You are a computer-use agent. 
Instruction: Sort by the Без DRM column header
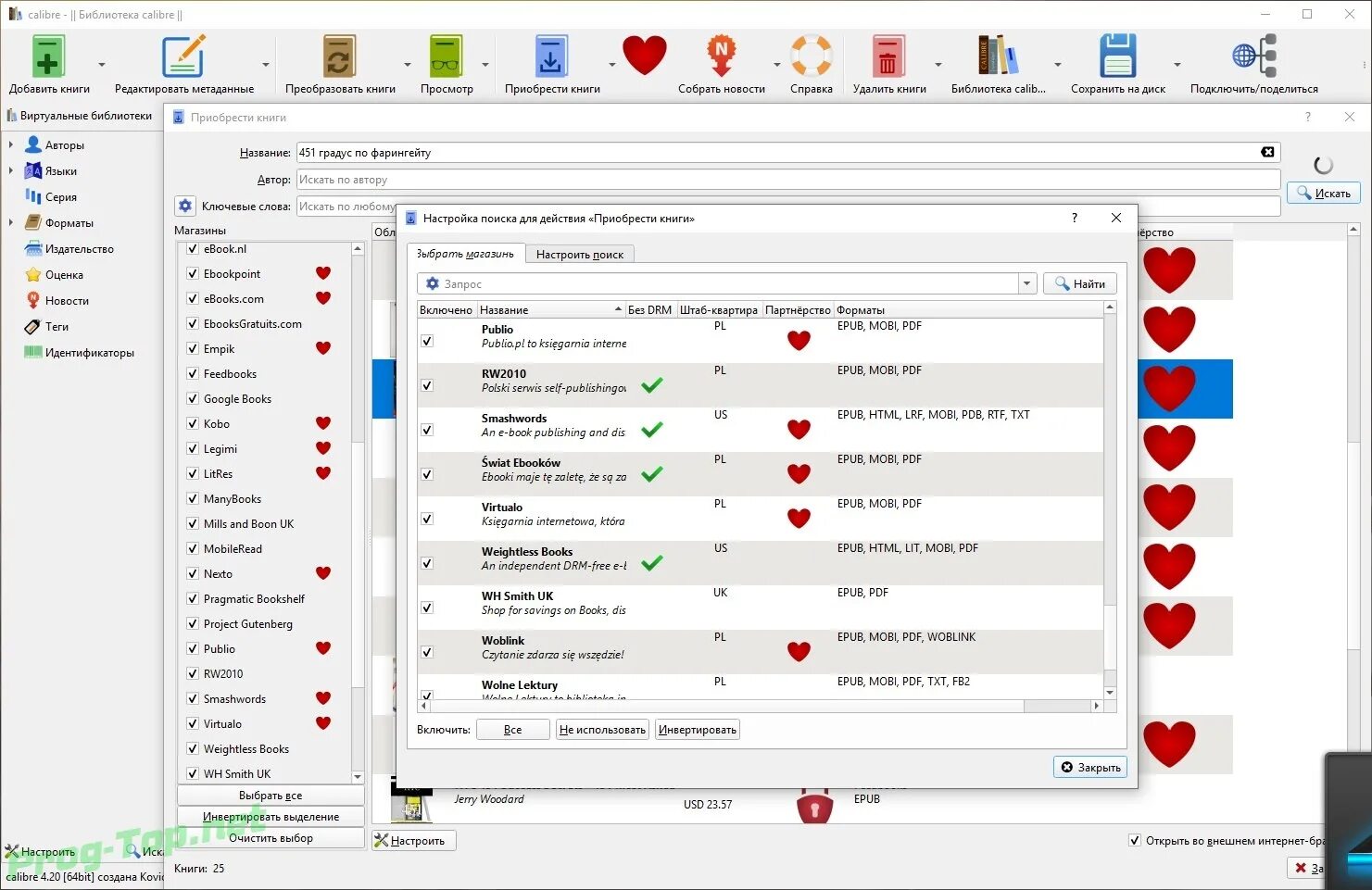650,309
